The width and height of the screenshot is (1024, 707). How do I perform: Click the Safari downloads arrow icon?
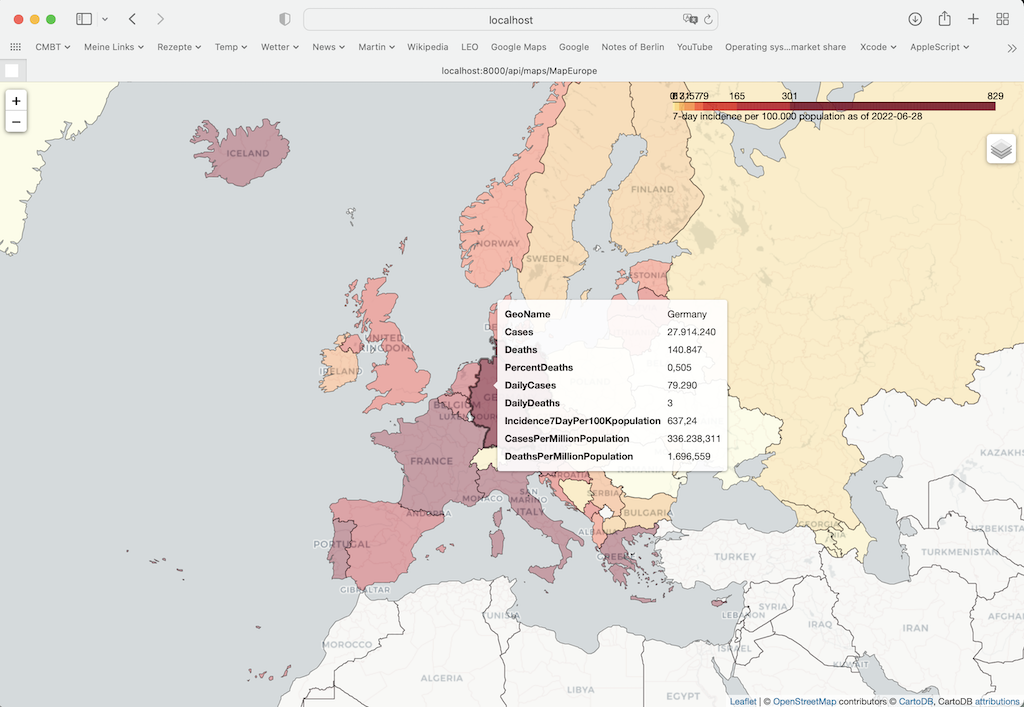pyautogui.click(x=913, y=18)
